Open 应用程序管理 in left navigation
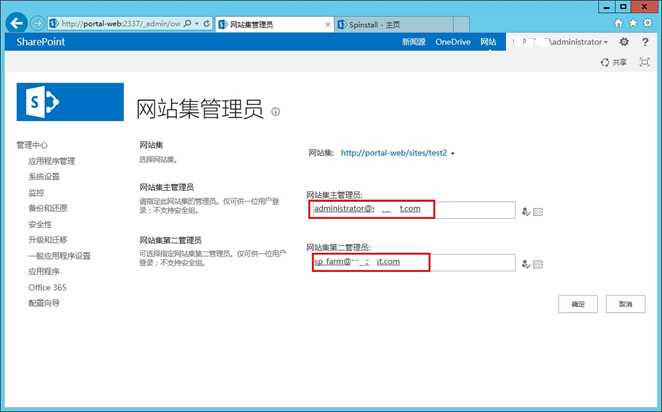This screenshot has width=662, height=412. point(52,161)
